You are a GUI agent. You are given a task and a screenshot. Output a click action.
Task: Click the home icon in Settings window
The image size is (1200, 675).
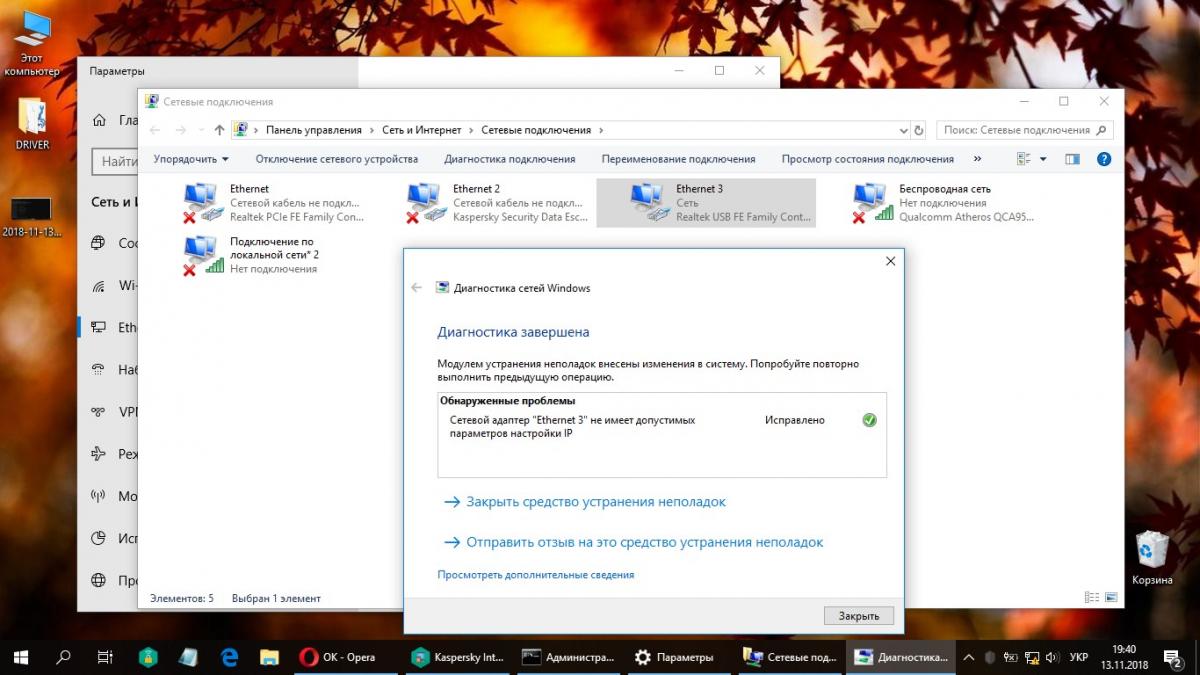99,120
